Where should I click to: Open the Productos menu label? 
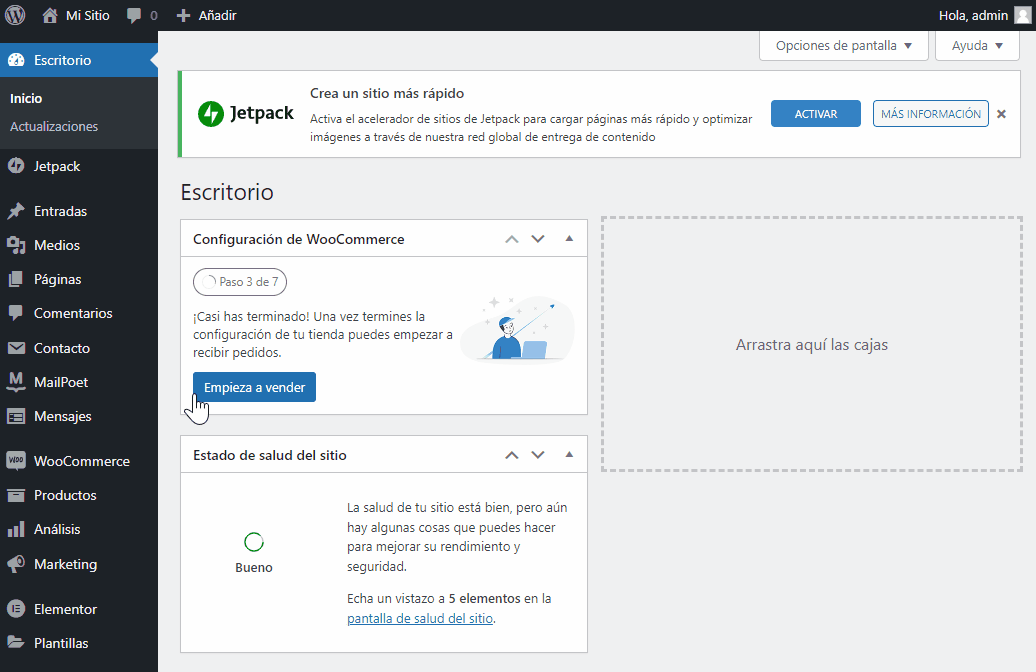[65, 495]
